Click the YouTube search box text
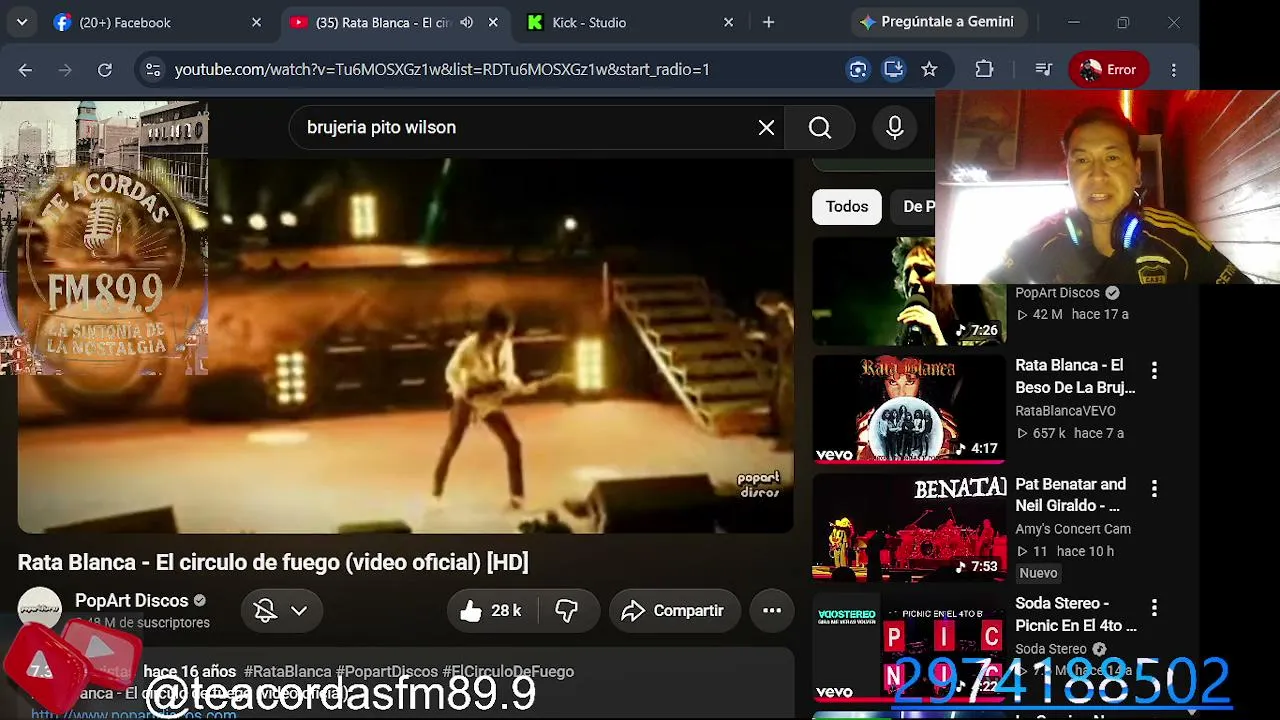 pos(381,127)
